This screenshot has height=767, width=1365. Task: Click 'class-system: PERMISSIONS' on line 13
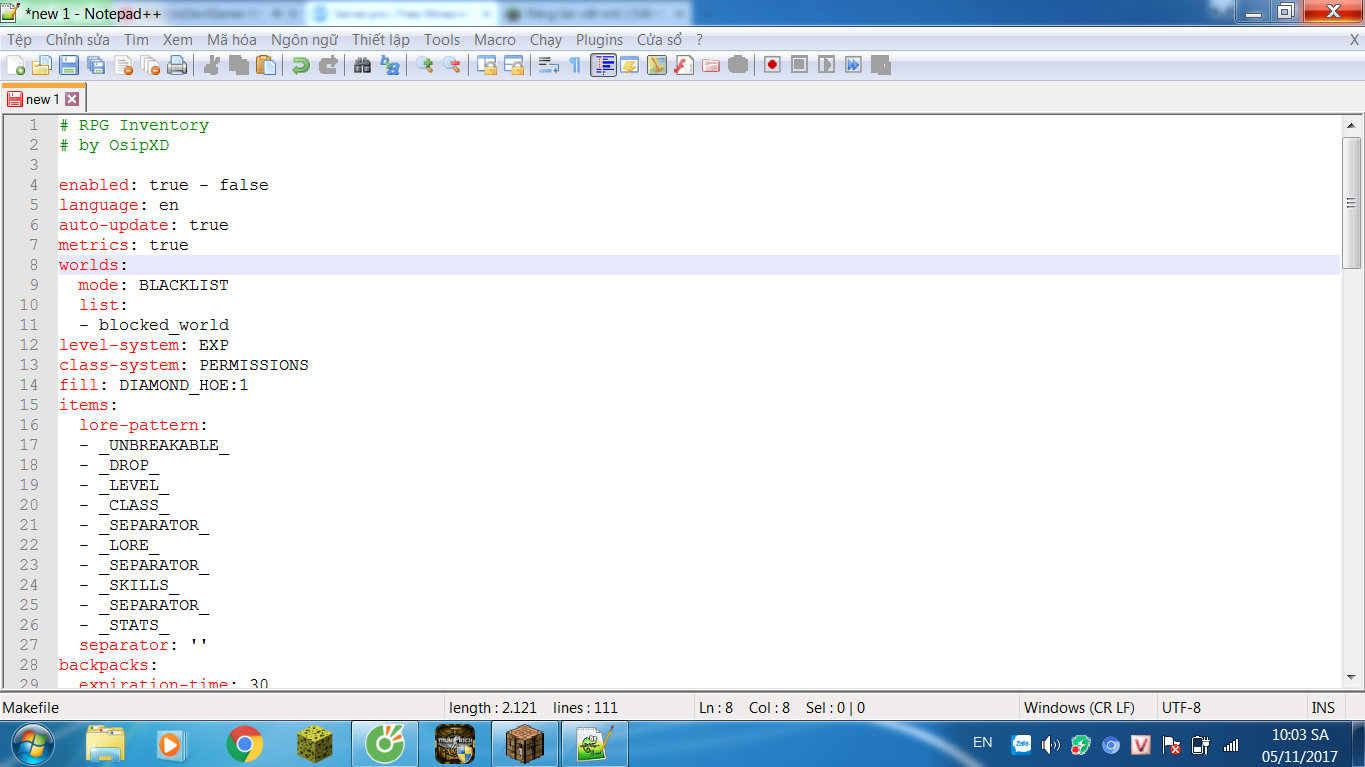point(184,365)
